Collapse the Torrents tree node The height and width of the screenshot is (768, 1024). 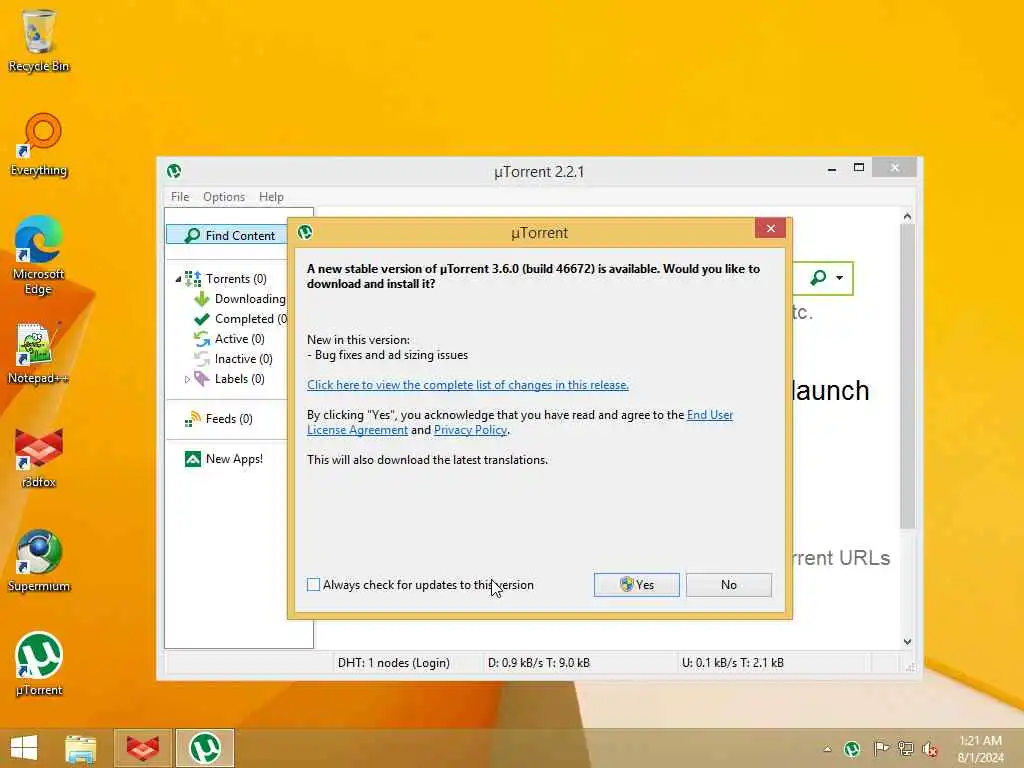(178, 280)
